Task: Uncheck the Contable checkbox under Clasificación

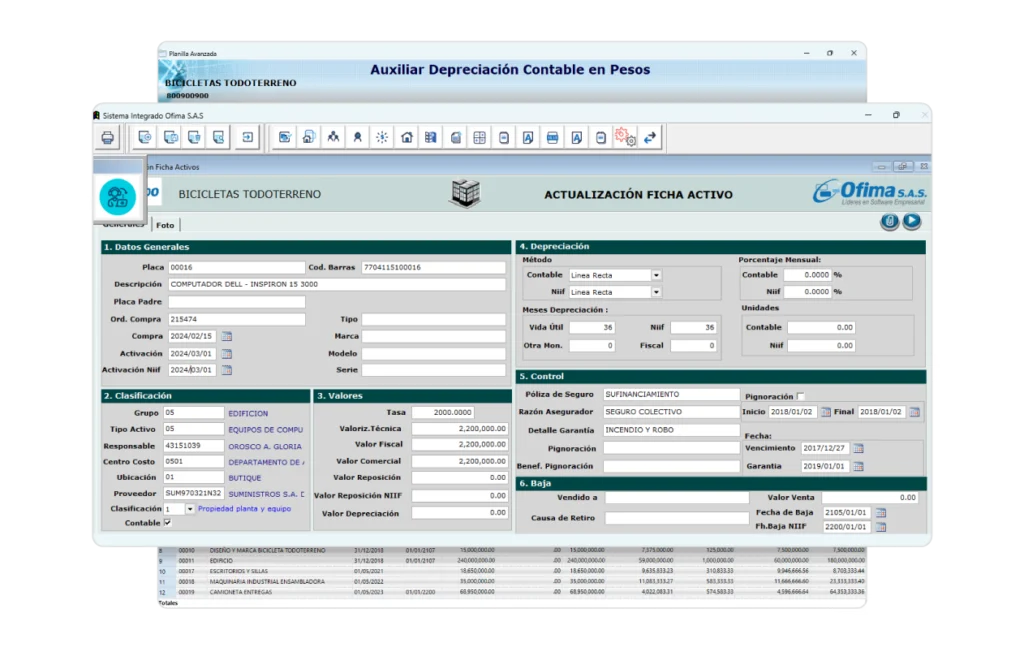Action: [168, 523]
